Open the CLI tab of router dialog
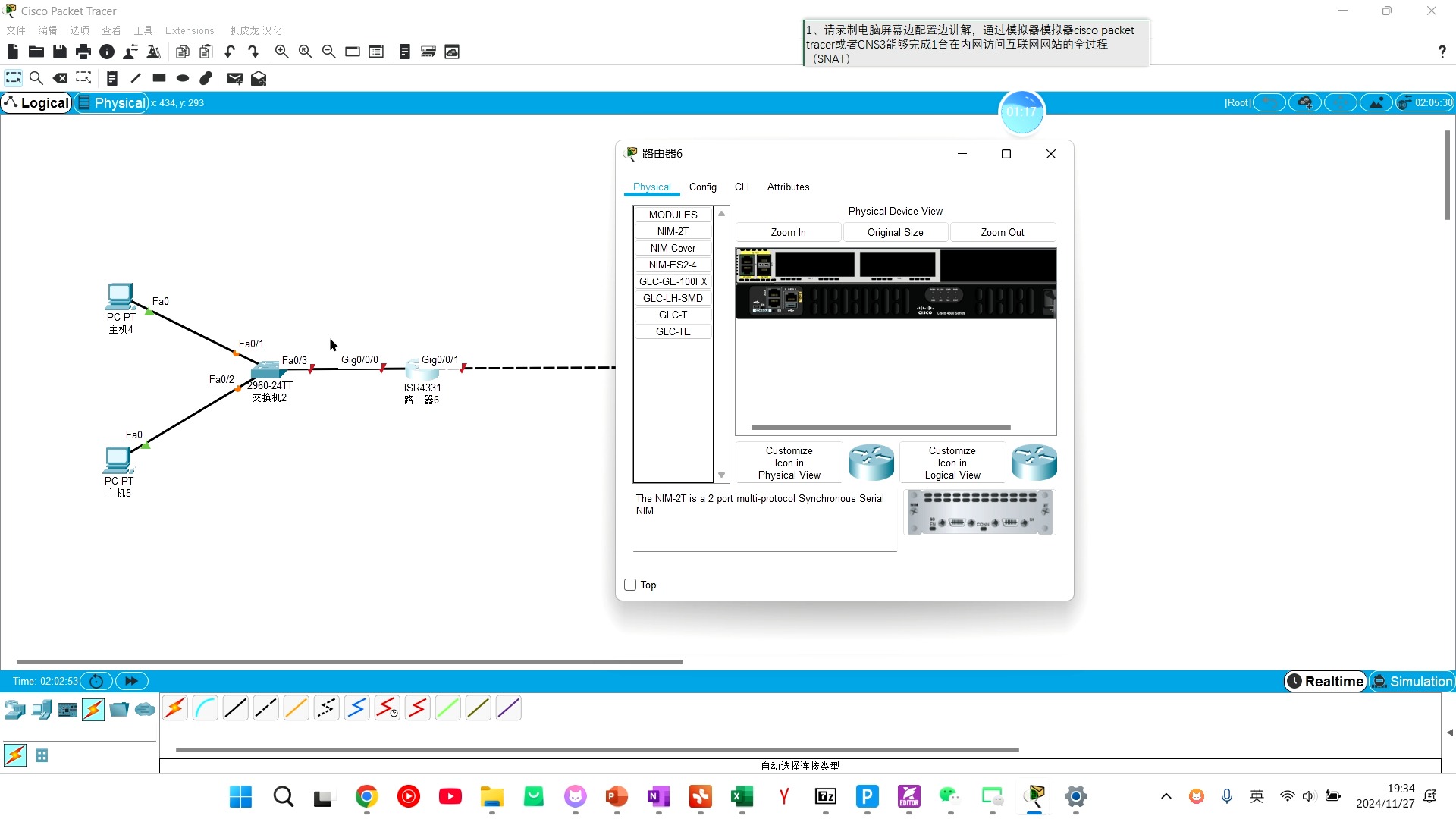This screenshot has height=819, width=1456. (742, 187)
